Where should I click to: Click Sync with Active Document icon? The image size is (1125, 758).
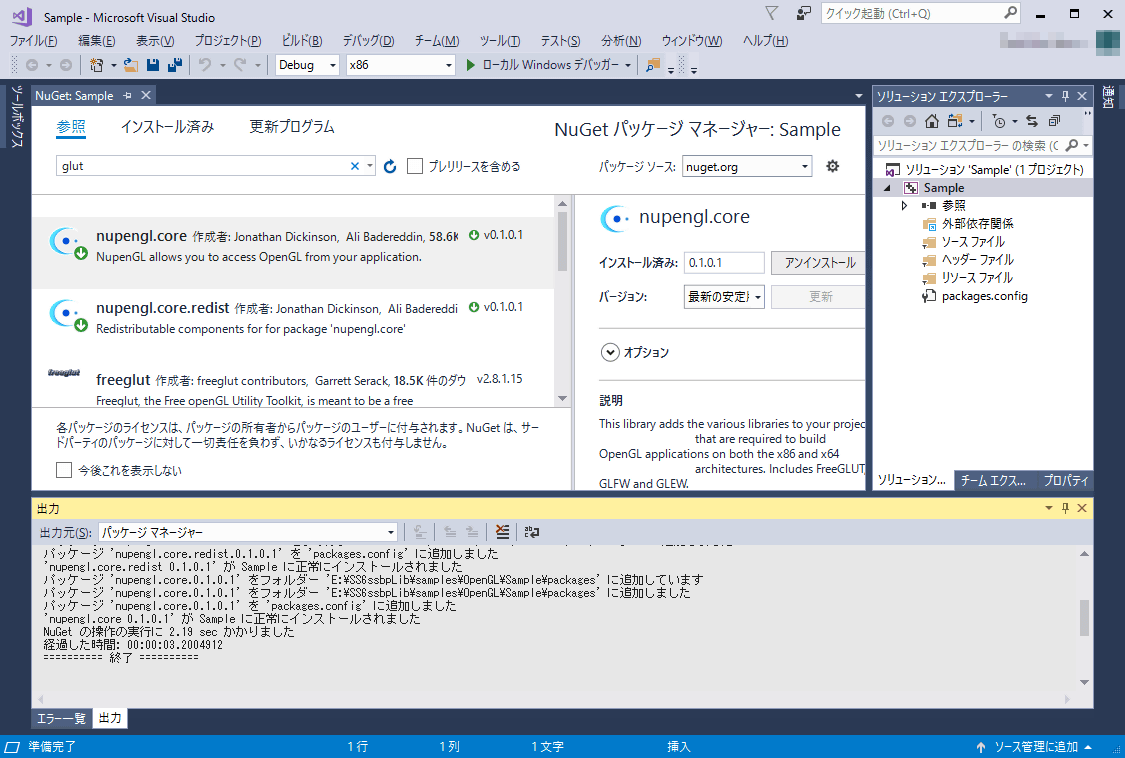click(1032, 121)
